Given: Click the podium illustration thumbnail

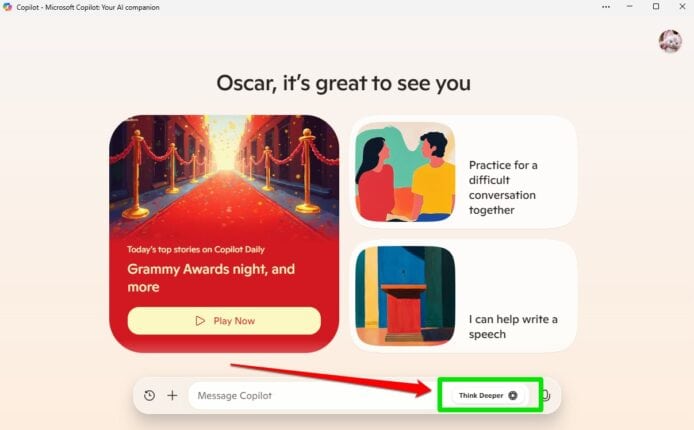Looking at the screenshot, I should 405,296.
